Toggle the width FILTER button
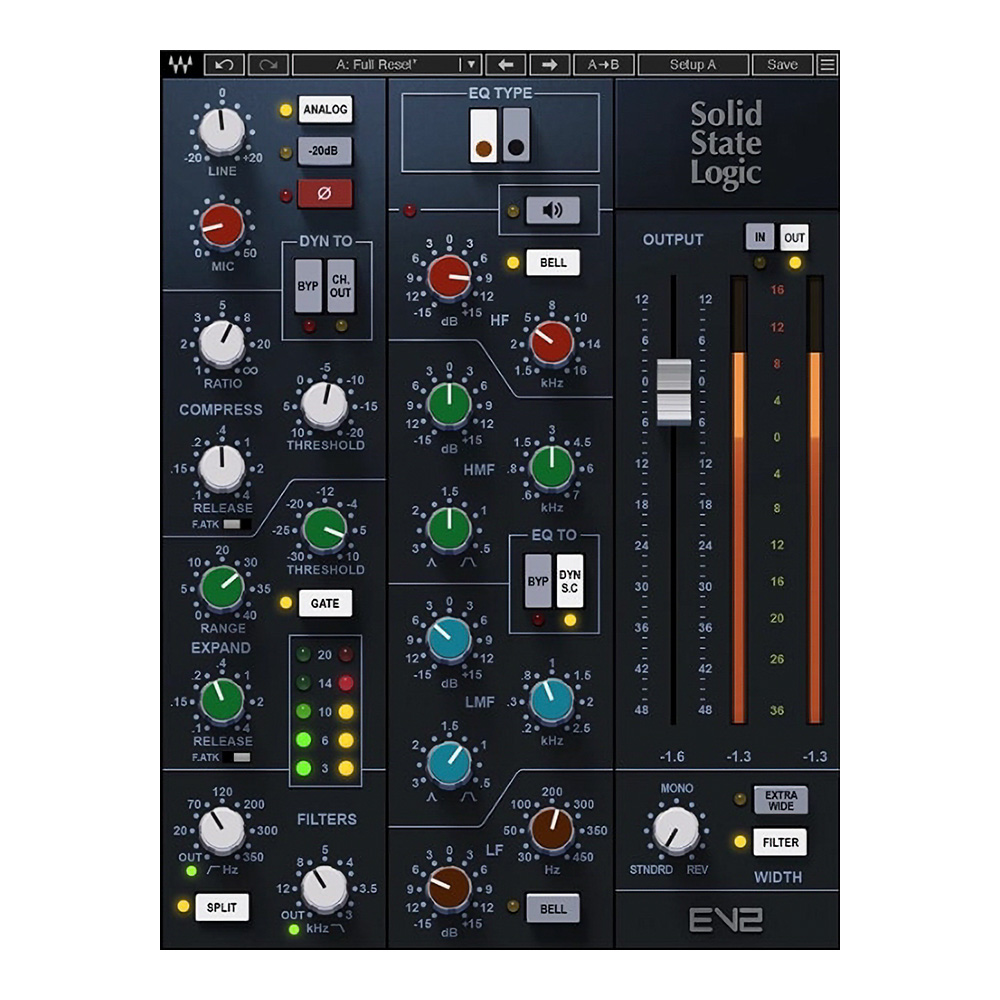The image size is (1000, 1000). (781, 842)
